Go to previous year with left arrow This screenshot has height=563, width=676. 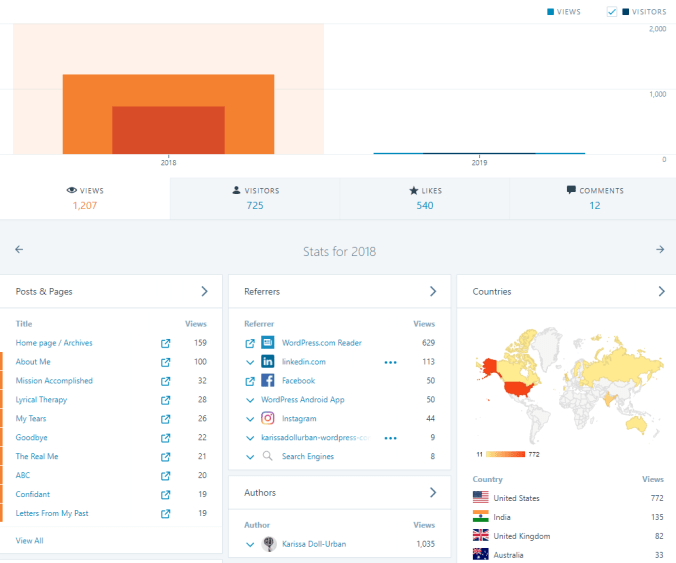coord(19,249)
